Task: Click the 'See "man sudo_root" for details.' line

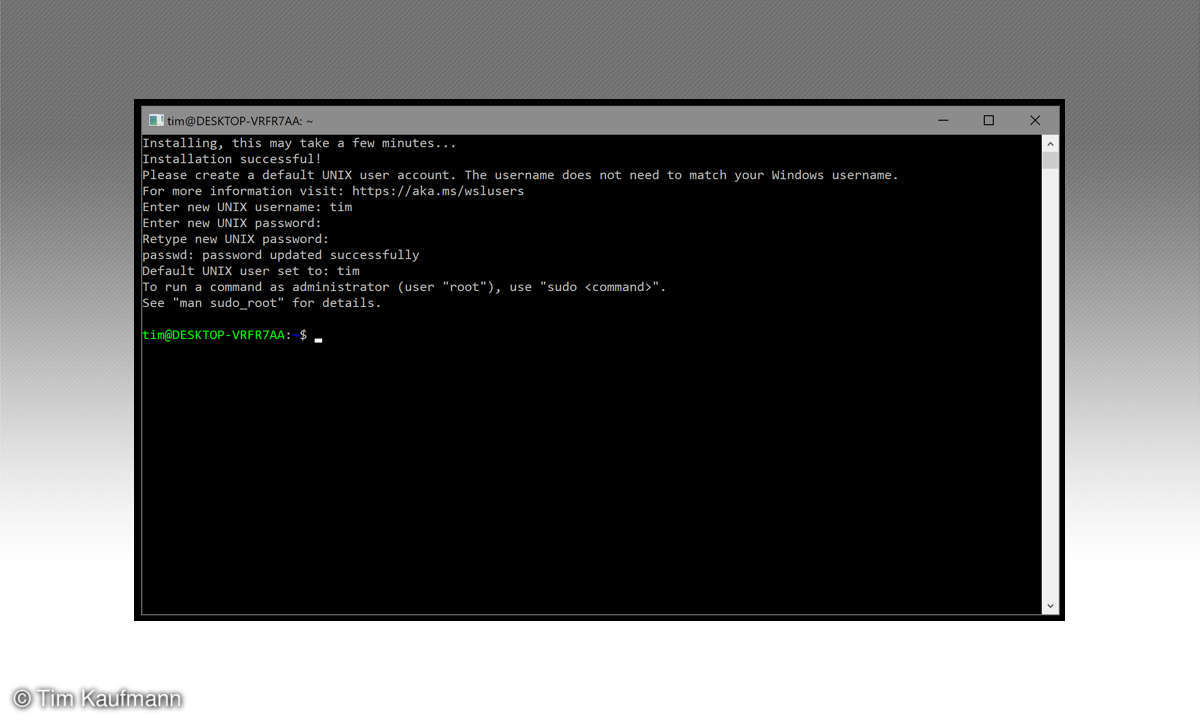Action: click(x=262, y=303)
